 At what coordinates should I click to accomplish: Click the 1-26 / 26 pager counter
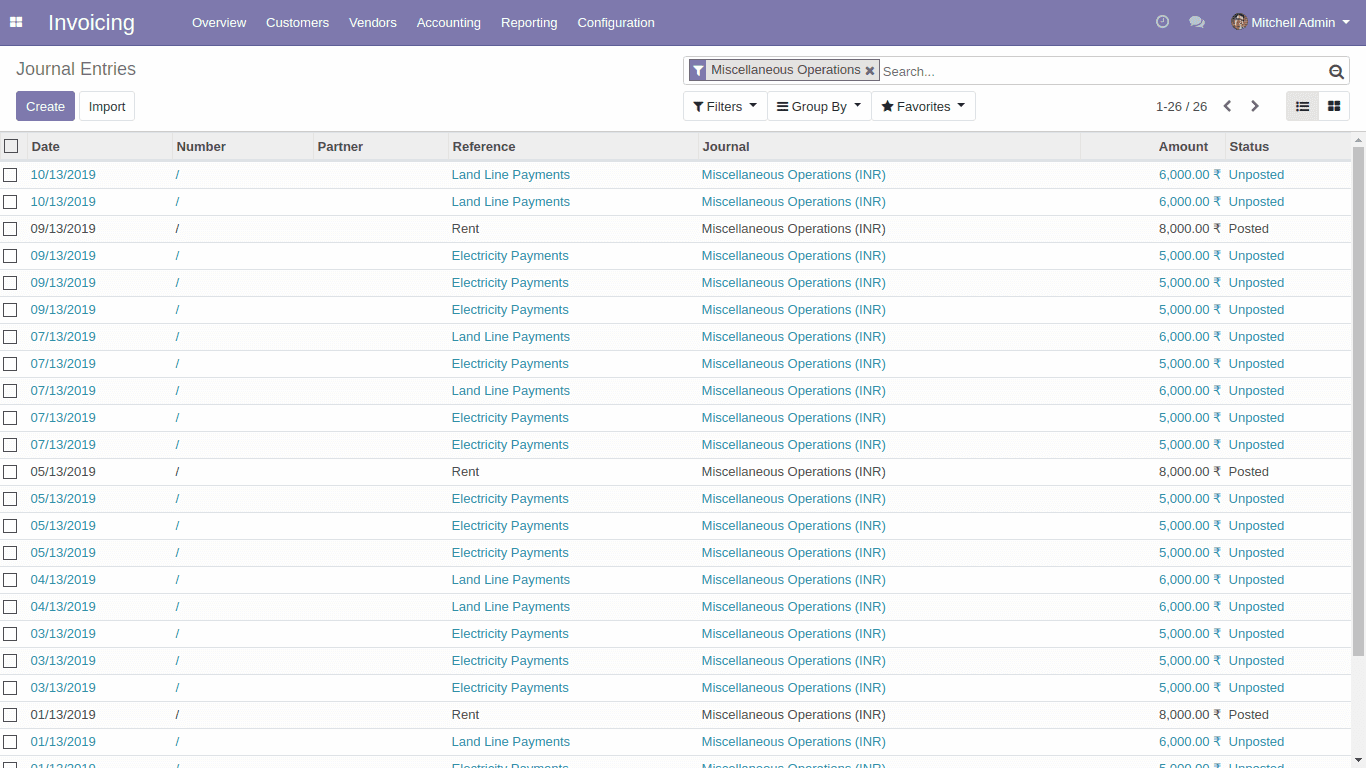[1181, 106]
